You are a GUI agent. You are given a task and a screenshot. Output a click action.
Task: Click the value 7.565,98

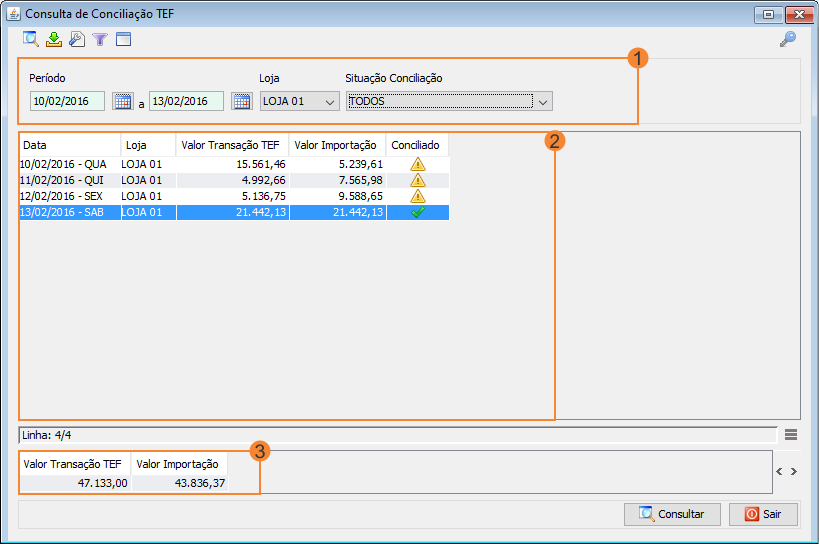360,180
